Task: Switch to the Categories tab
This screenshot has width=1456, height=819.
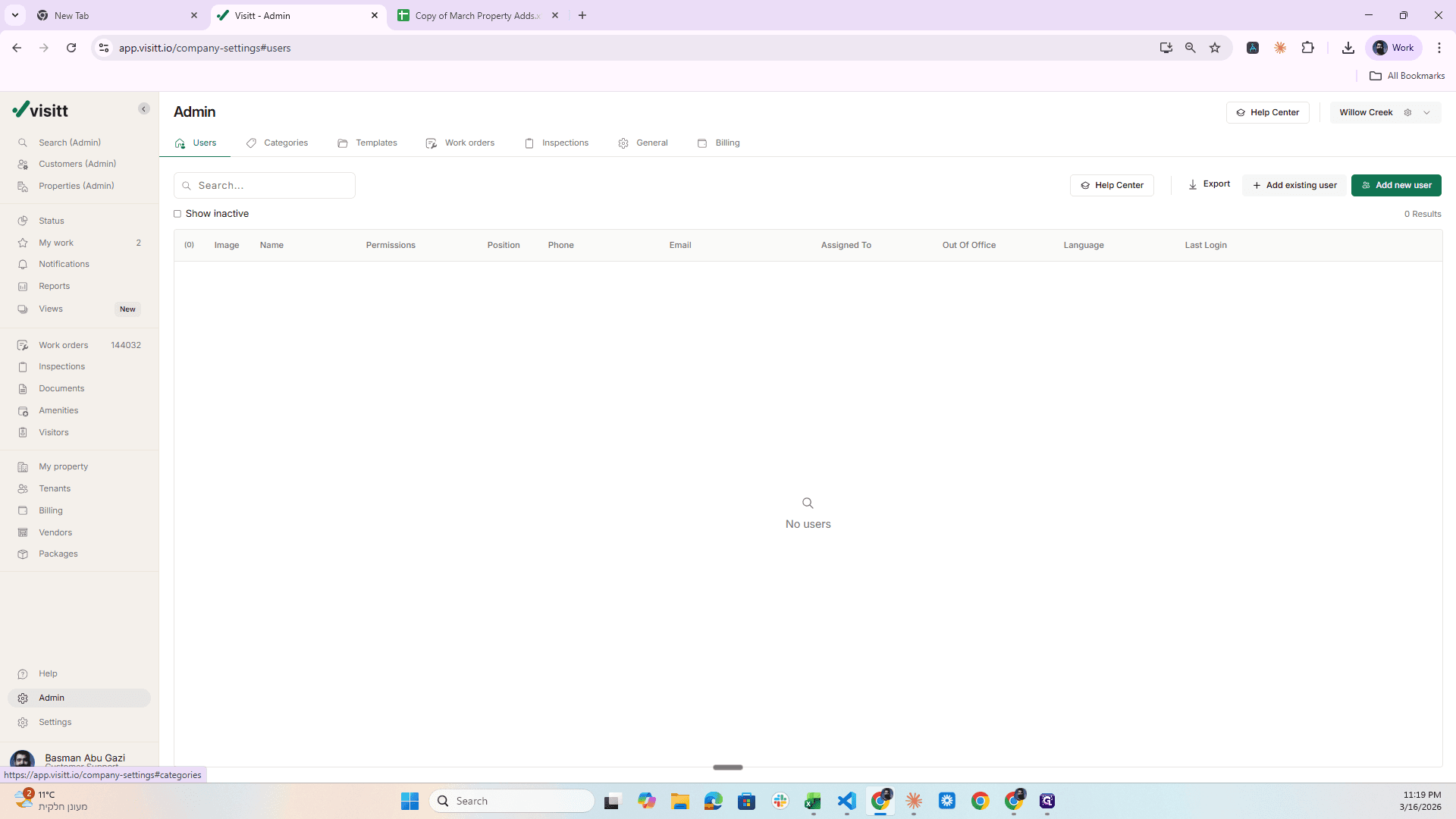Action: 277,143
